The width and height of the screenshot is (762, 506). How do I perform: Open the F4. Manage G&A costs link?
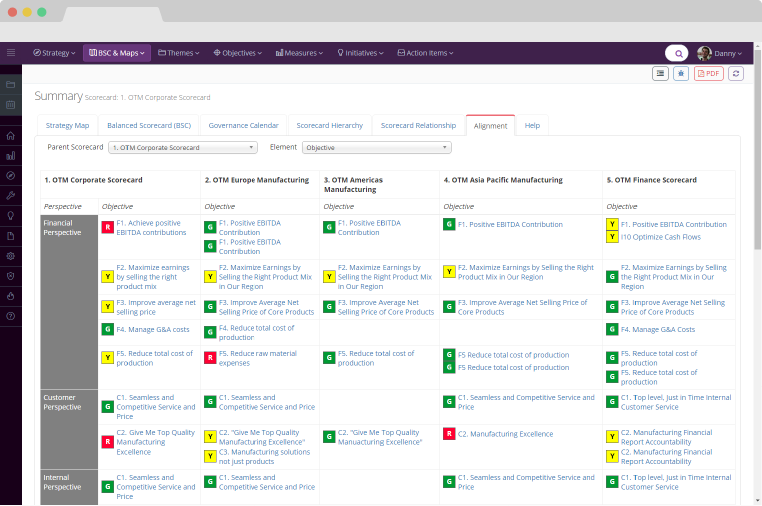[x=152, y=329]
